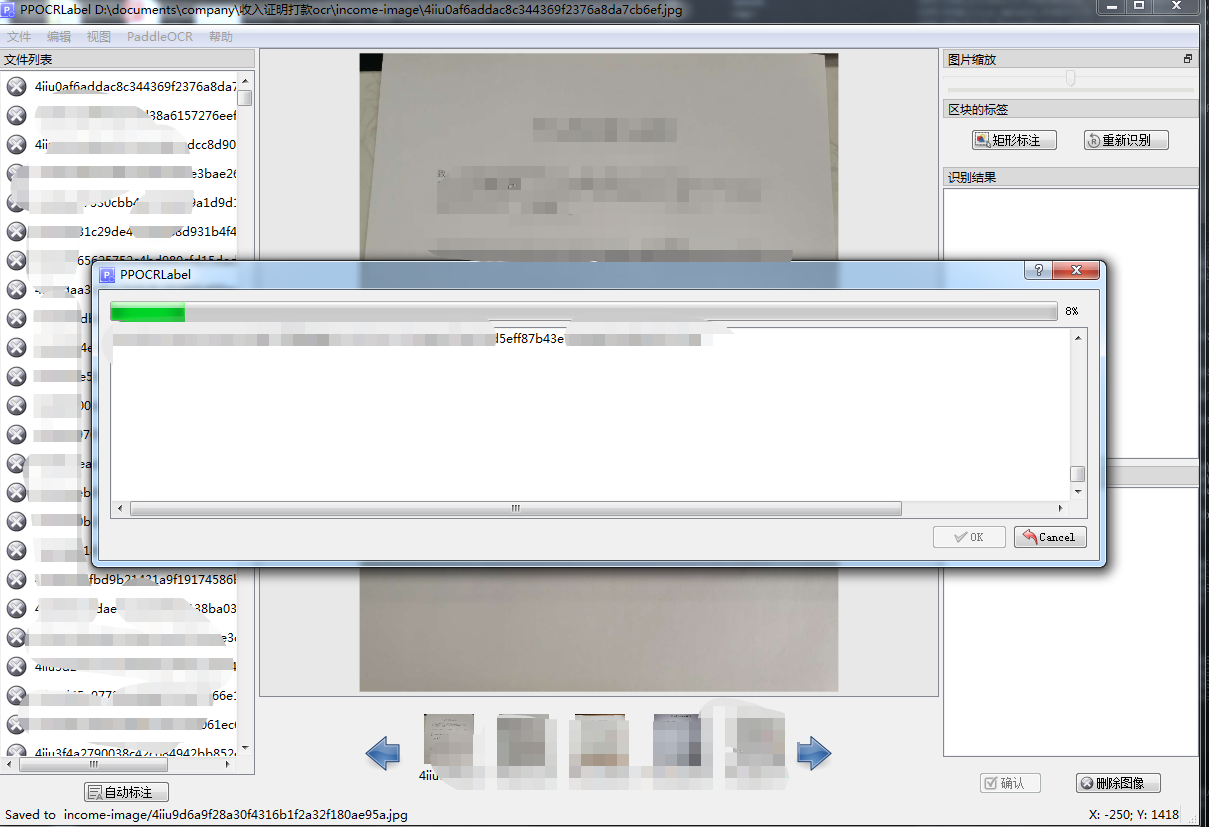
Task: Remove the first file using its X icon
Action: tap(15, 86)
